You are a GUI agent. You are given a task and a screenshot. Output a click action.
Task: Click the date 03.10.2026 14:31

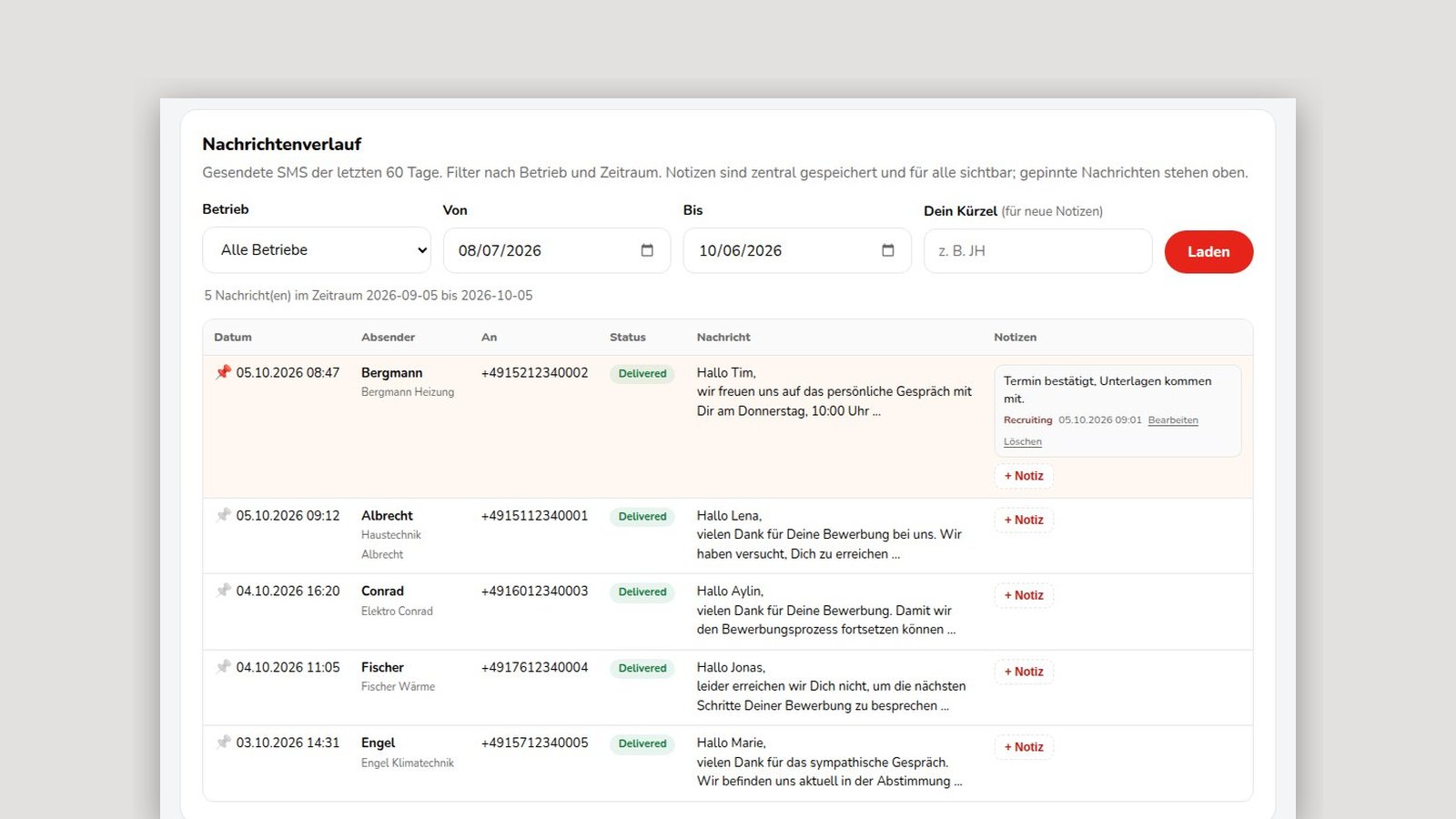pyautogui.click(x=288, y=743)
